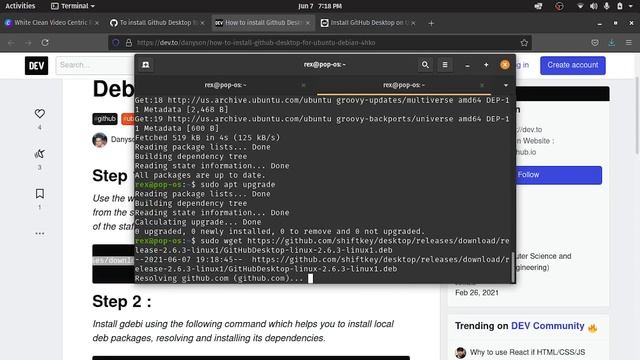Click the Wi-Fi indicator in system tray
The image size is (640, 360).
click(x=580, y=6)
